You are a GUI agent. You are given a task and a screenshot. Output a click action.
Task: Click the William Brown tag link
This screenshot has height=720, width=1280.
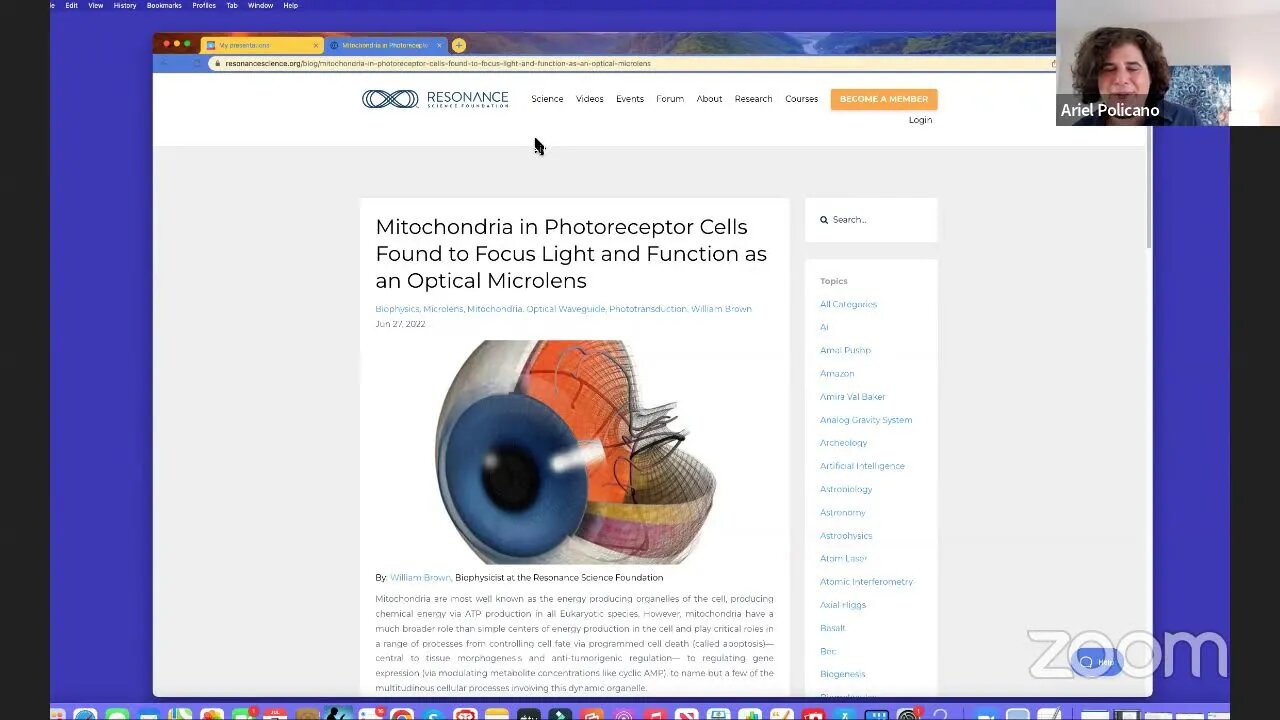[x=721, y=309]
